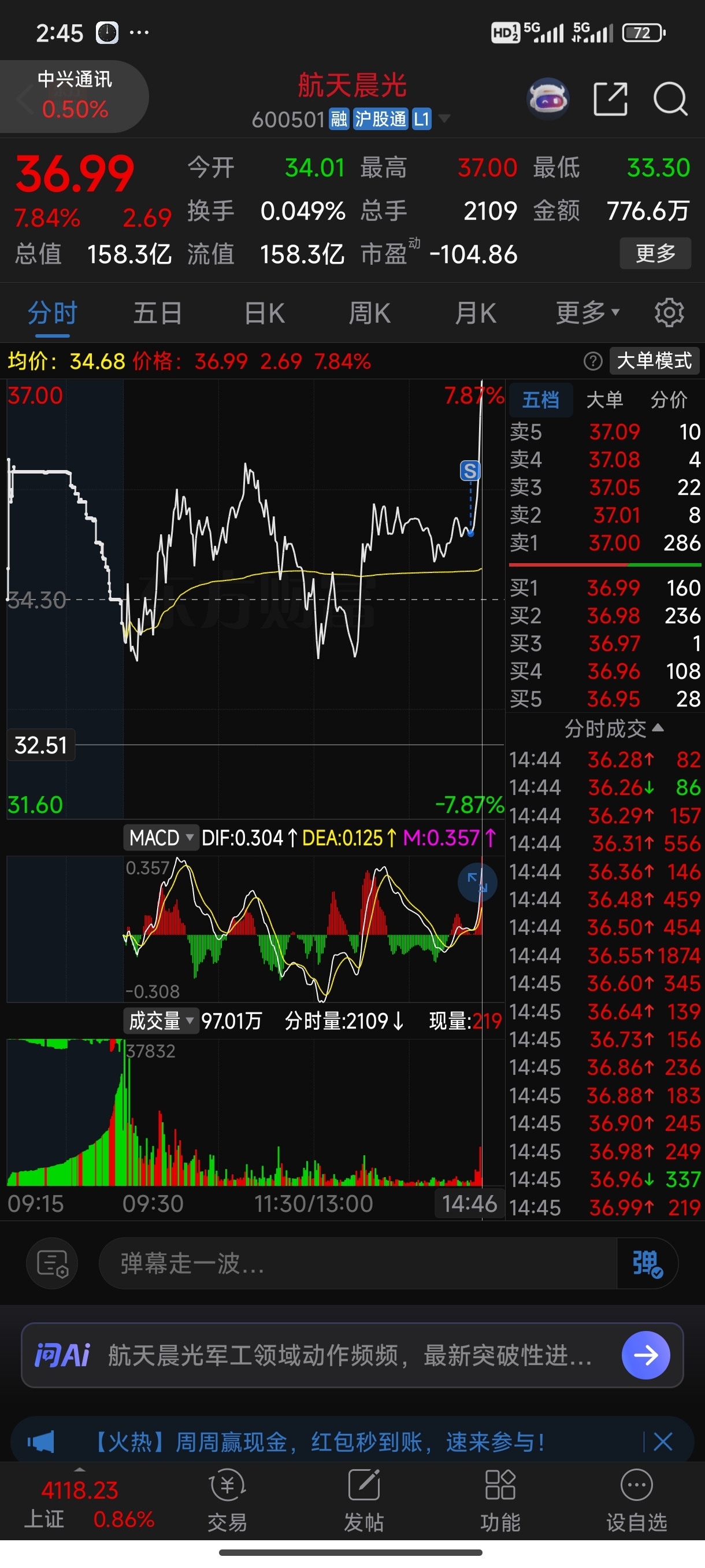Tap the buy/sell ratio bar
Screen dimensions: 705x1568
(605, 565)
